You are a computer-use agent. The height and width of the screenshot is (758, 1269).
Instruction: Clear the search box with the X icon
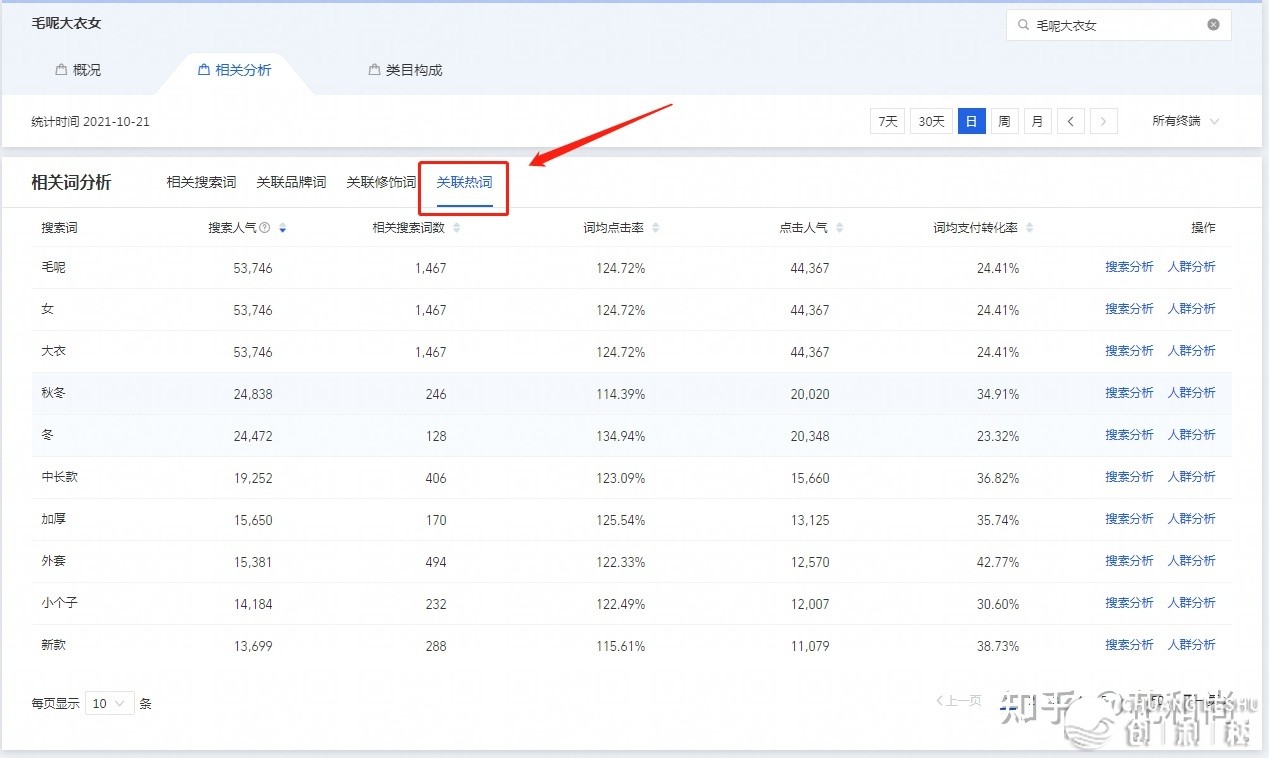1213,25
